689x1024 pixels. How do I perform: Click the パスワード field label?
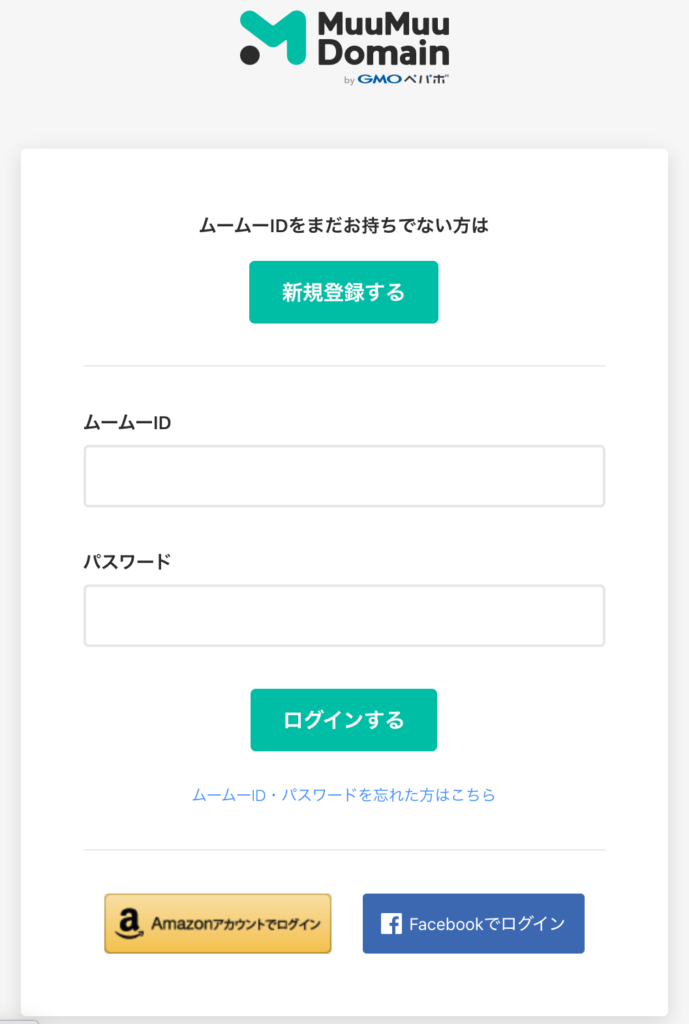click(127, 562)
